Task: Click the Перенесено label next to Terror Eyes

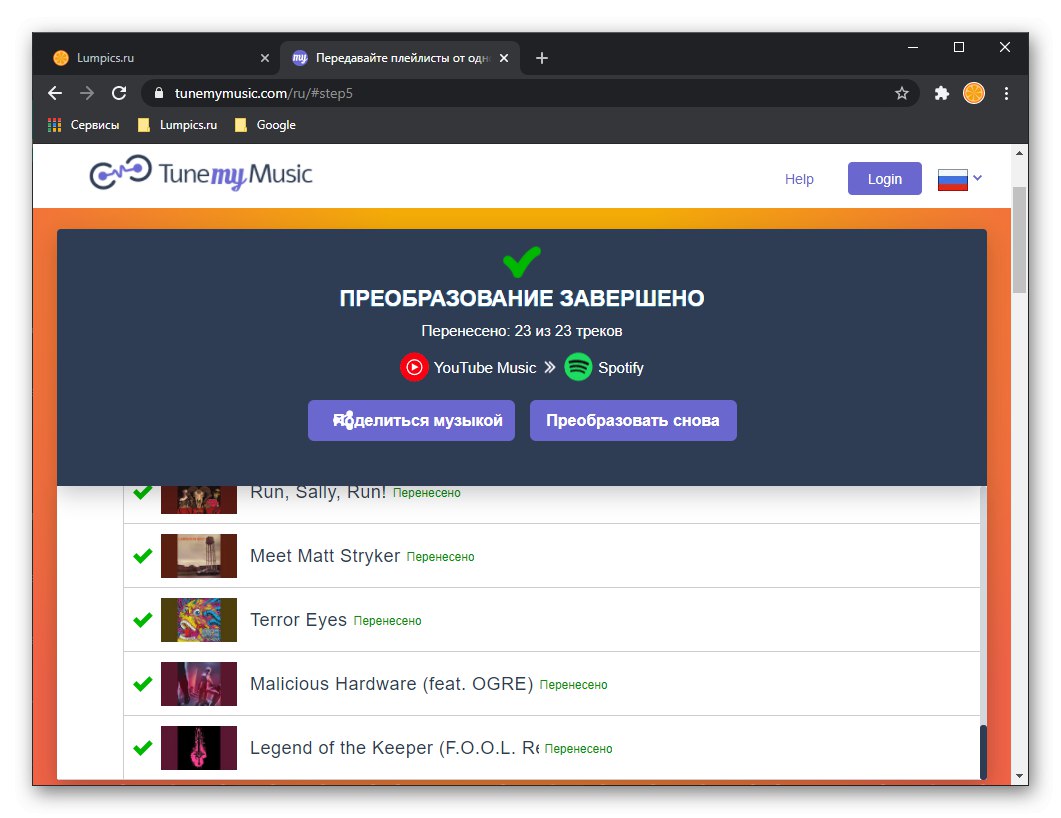Action: point(388,621)
